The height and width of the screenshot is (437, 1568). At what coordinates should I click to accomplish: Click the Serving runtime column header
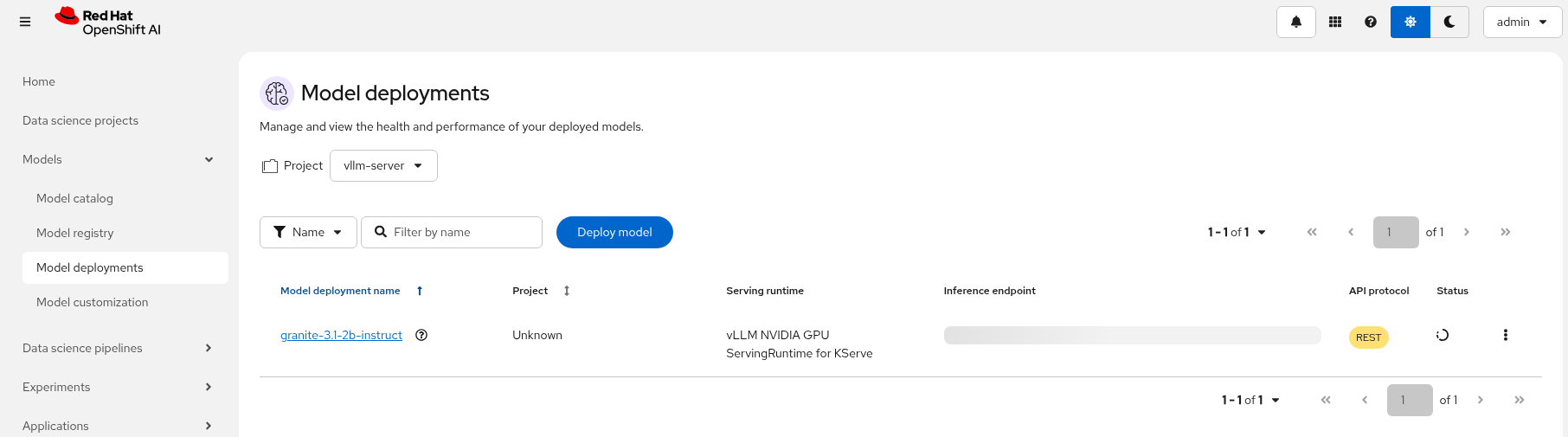(x=765, y=291)
